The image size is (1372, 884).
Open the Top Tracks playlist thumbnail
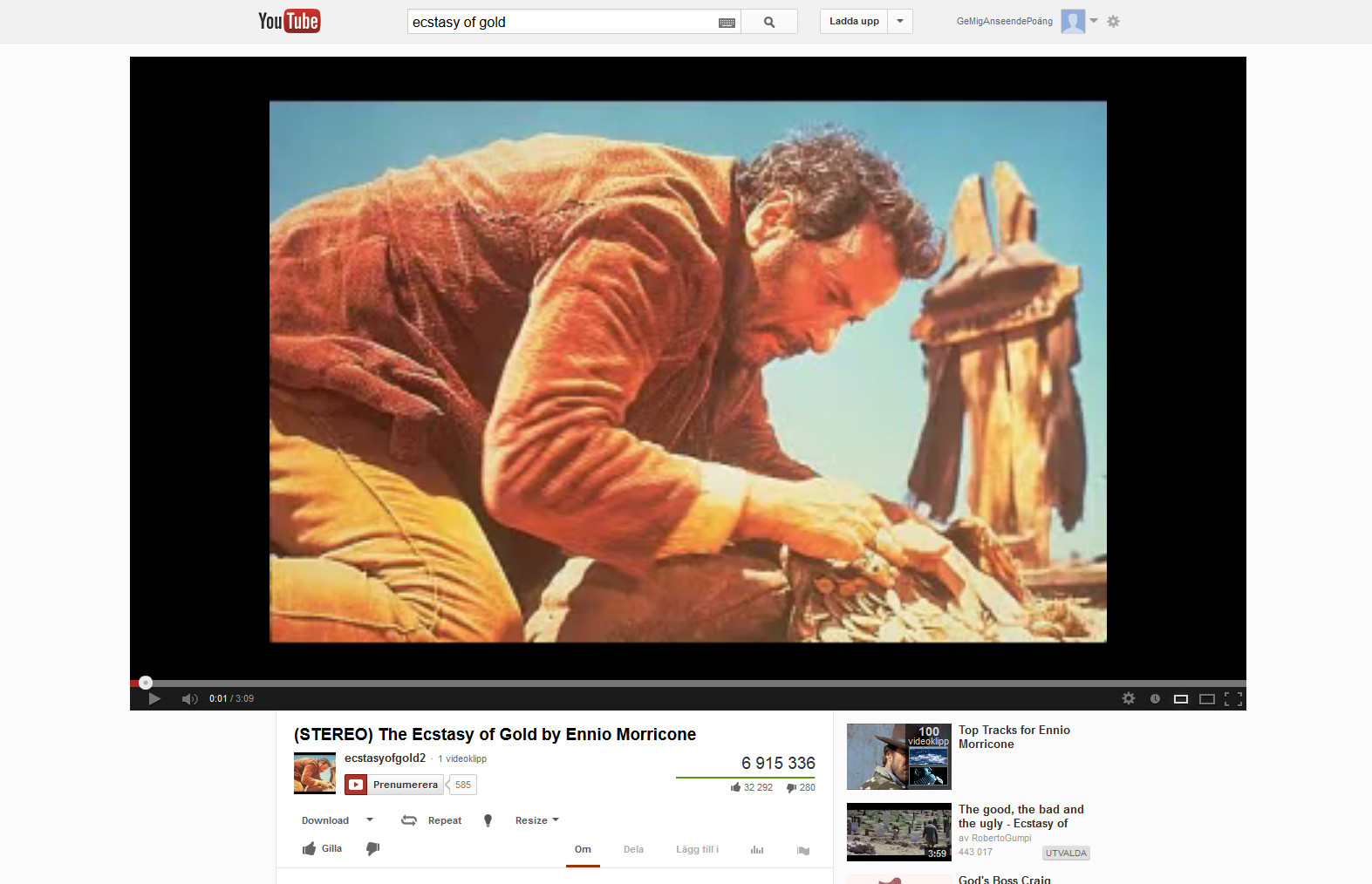tap(899, 757)
